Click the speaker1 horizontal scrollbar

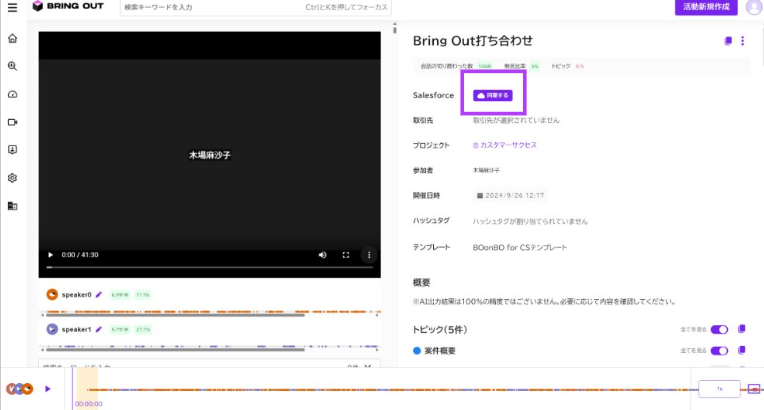coord(173,350)
